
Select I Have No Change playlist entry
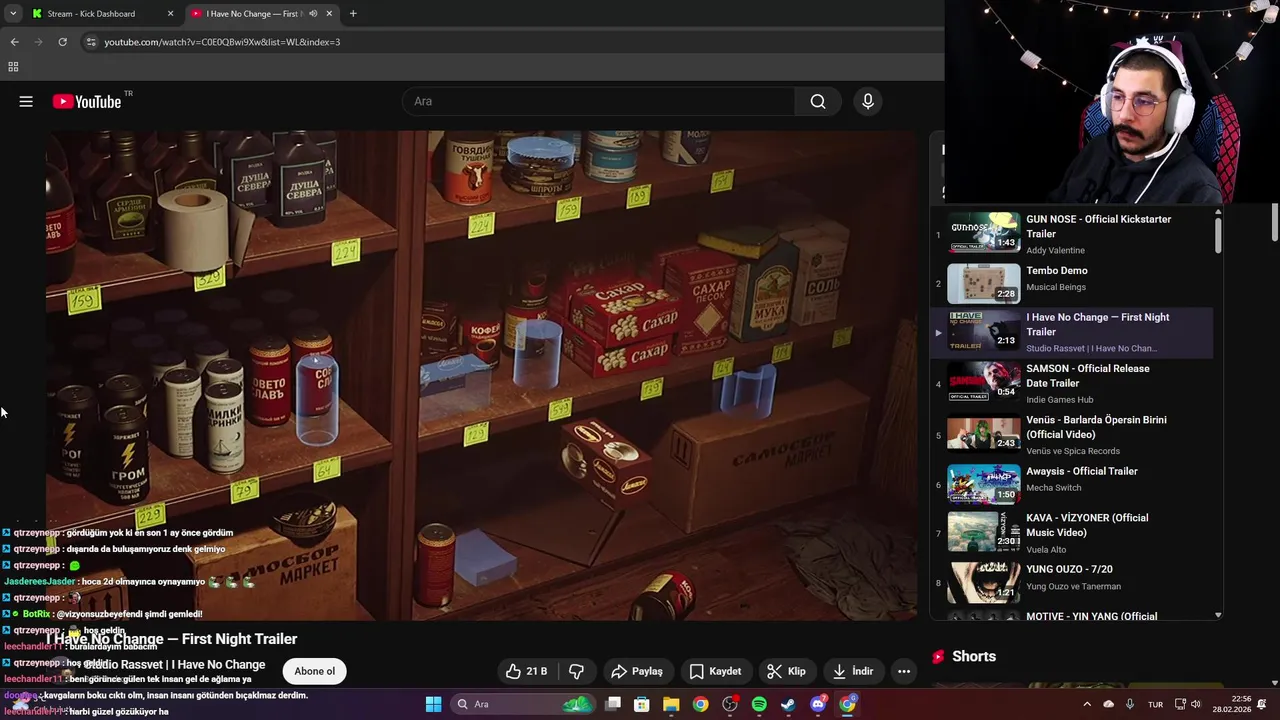coord(1072,333)
